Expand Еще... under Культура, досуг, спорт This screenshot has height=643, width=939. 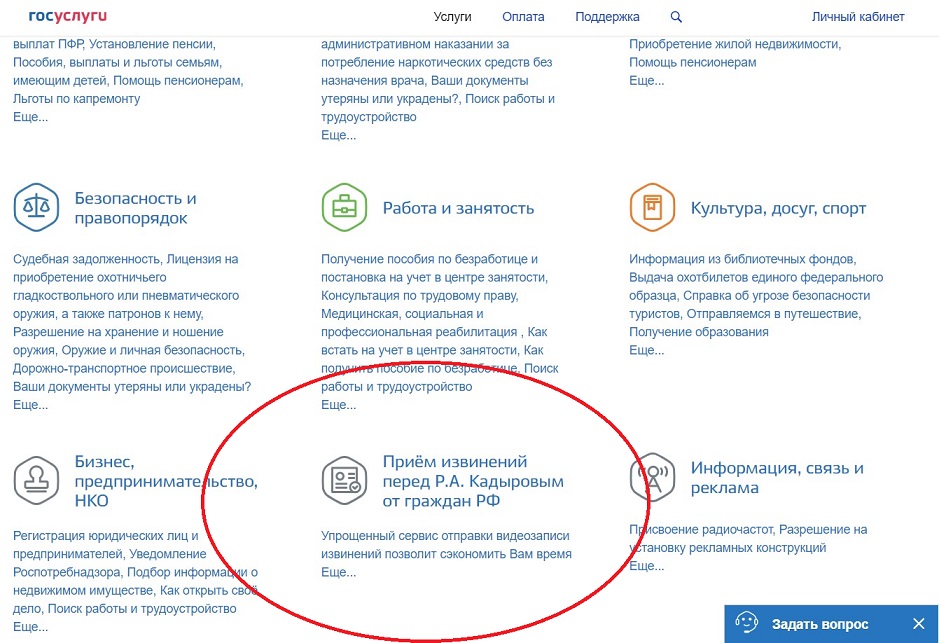(646, 350)
